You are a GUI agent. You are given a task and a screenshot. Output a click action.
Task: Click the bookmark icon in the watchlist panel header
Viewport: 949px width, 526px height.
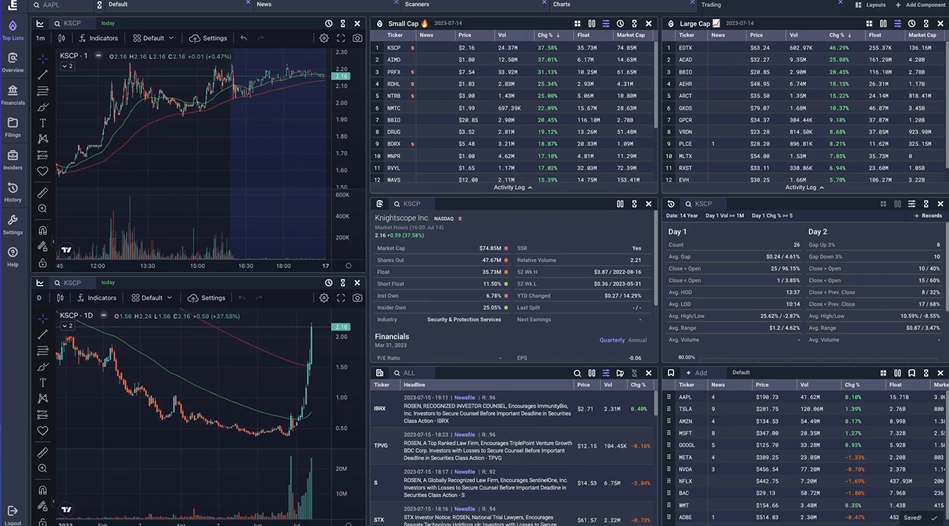[911, 373]
